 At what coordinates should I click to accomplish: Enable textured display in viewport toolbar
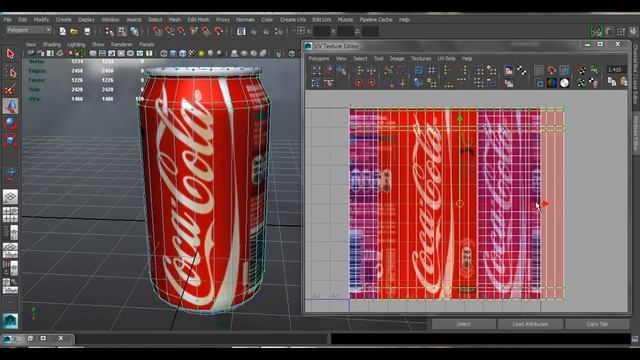pos(192,53)
